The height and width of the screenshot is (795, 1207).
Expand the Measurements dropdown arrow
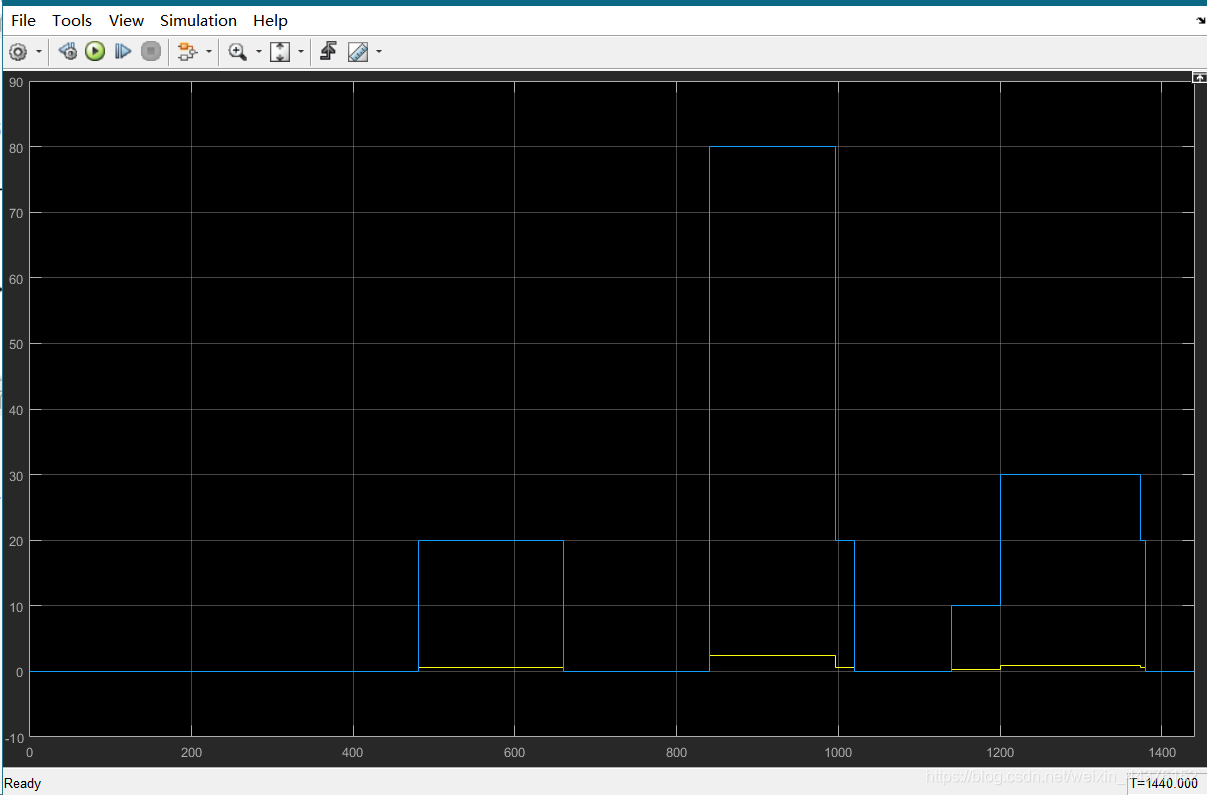point(379,51)
